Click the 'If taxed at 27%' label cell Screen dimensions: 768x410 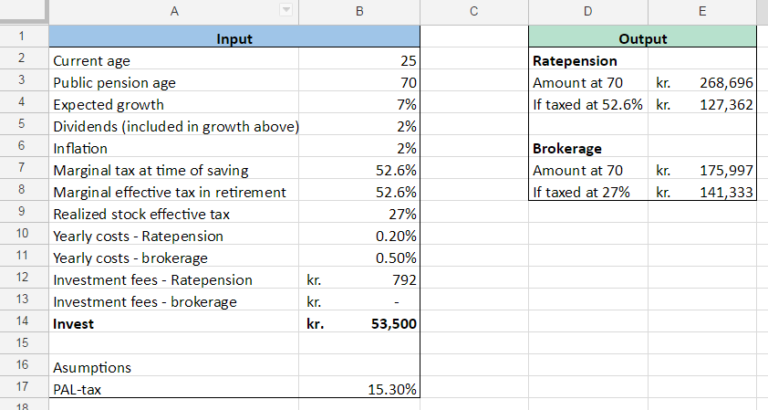[587, 193]
